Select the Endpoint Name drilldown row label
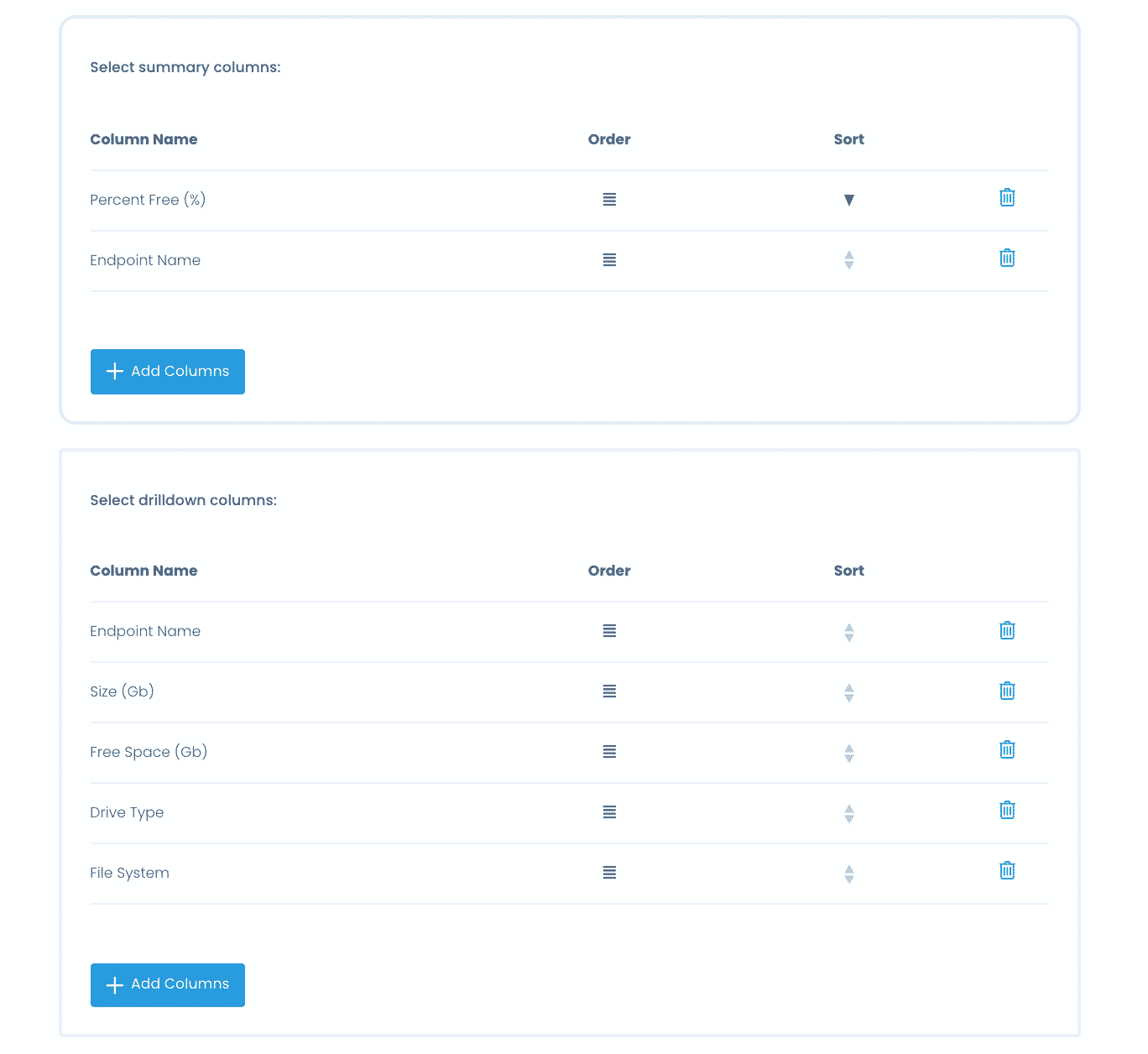This screenshot has height=1054, width=1148. (145, 631)
